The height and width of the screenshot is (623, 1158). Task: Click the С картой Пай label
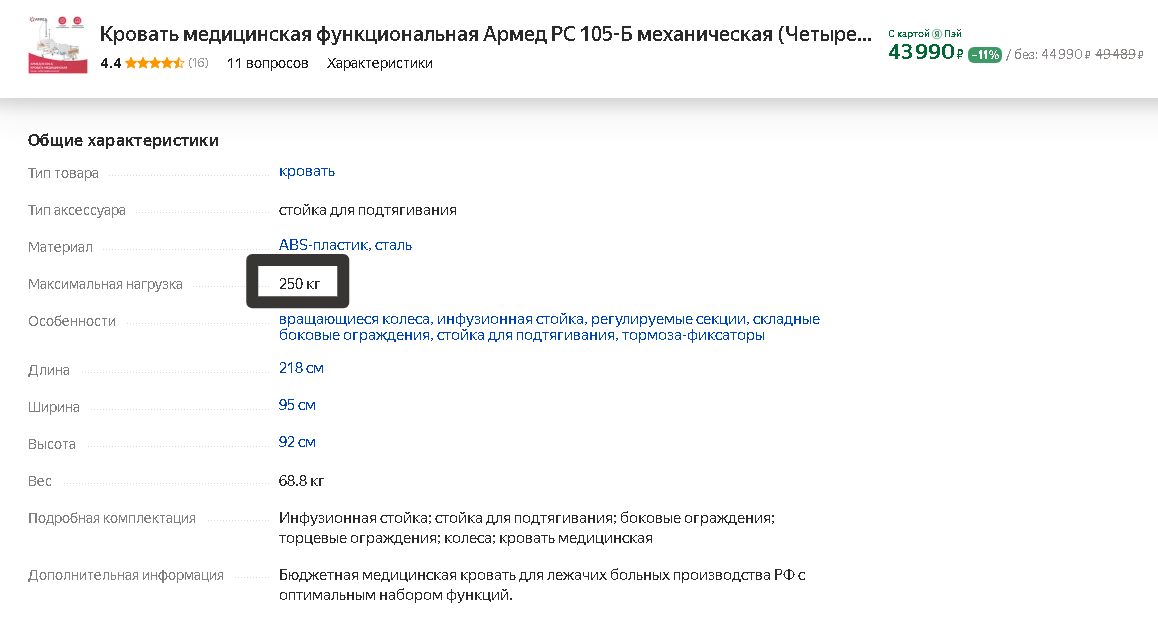(x=925, y=33)
